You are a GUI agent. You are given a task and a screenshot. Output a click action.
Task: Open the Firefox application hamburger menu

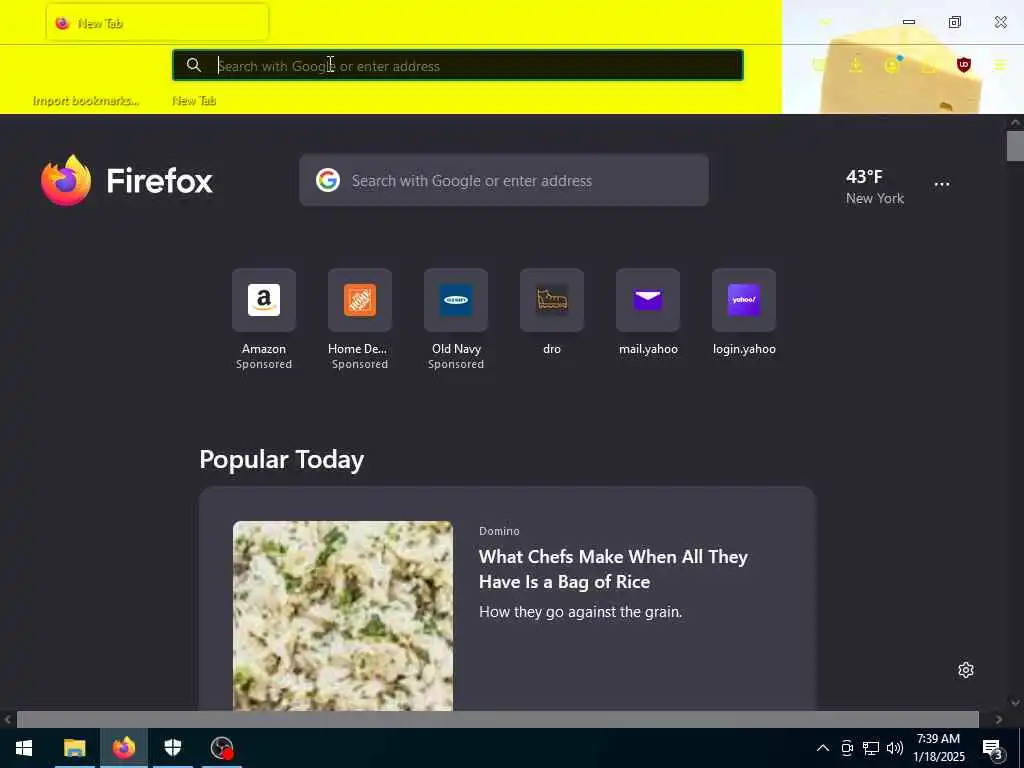(1000, 65)
